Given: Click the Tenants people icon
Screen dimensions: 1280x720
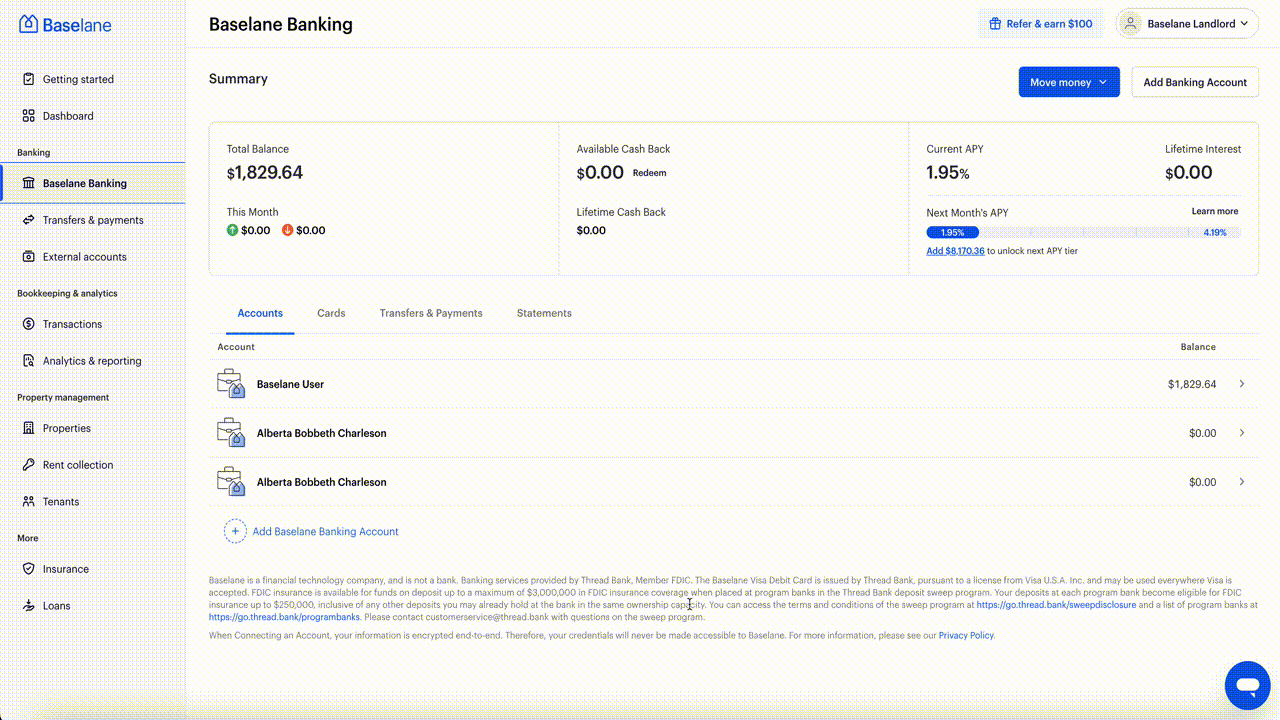Looking at the screenshot, I should pyautogui.click(x=28, y=502).
